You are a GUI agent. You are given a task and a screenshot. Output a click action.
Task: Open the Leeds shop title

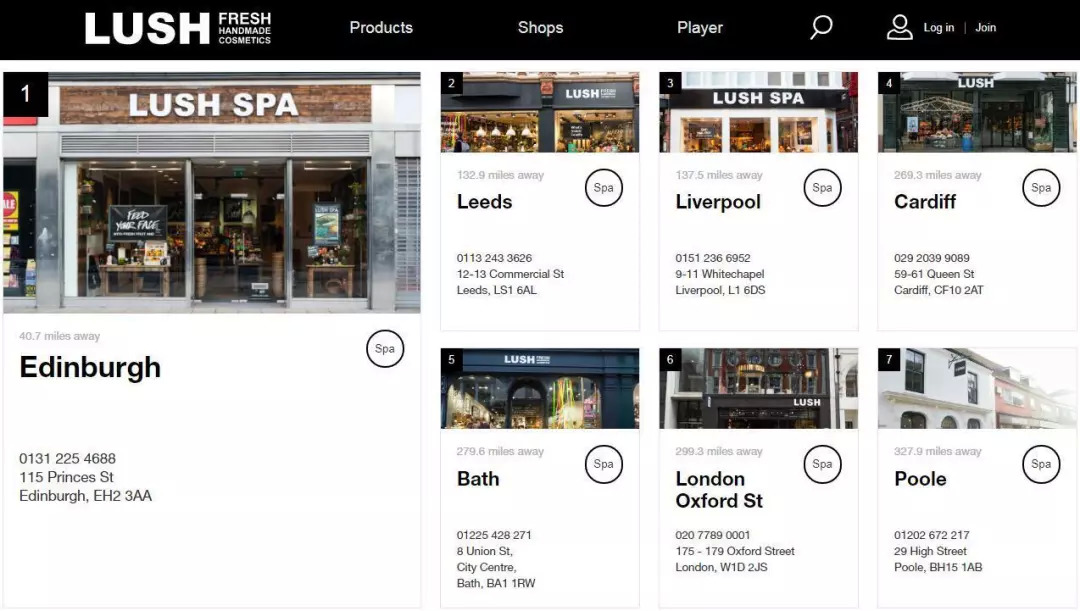(484, 202)
